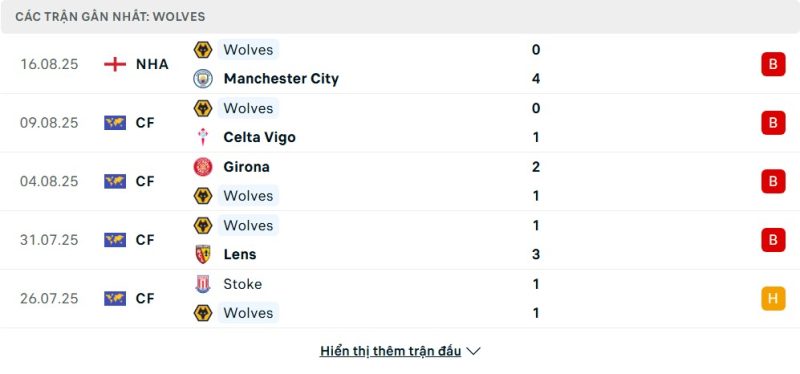Image resolution: width=800 pixels, height=374 pixels.
Task: Open the Manchester City team name
Action: 281,79
